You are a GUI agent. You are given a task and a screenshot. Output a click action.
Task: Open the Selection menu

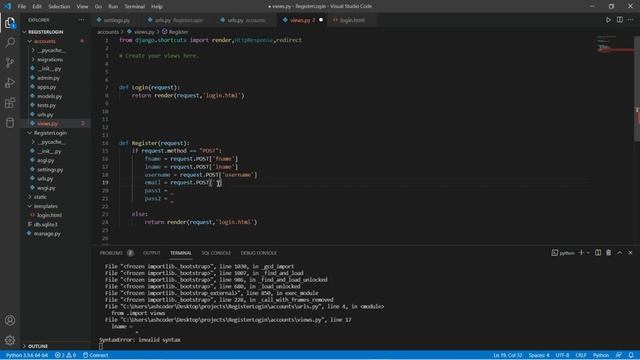[59, 7]
